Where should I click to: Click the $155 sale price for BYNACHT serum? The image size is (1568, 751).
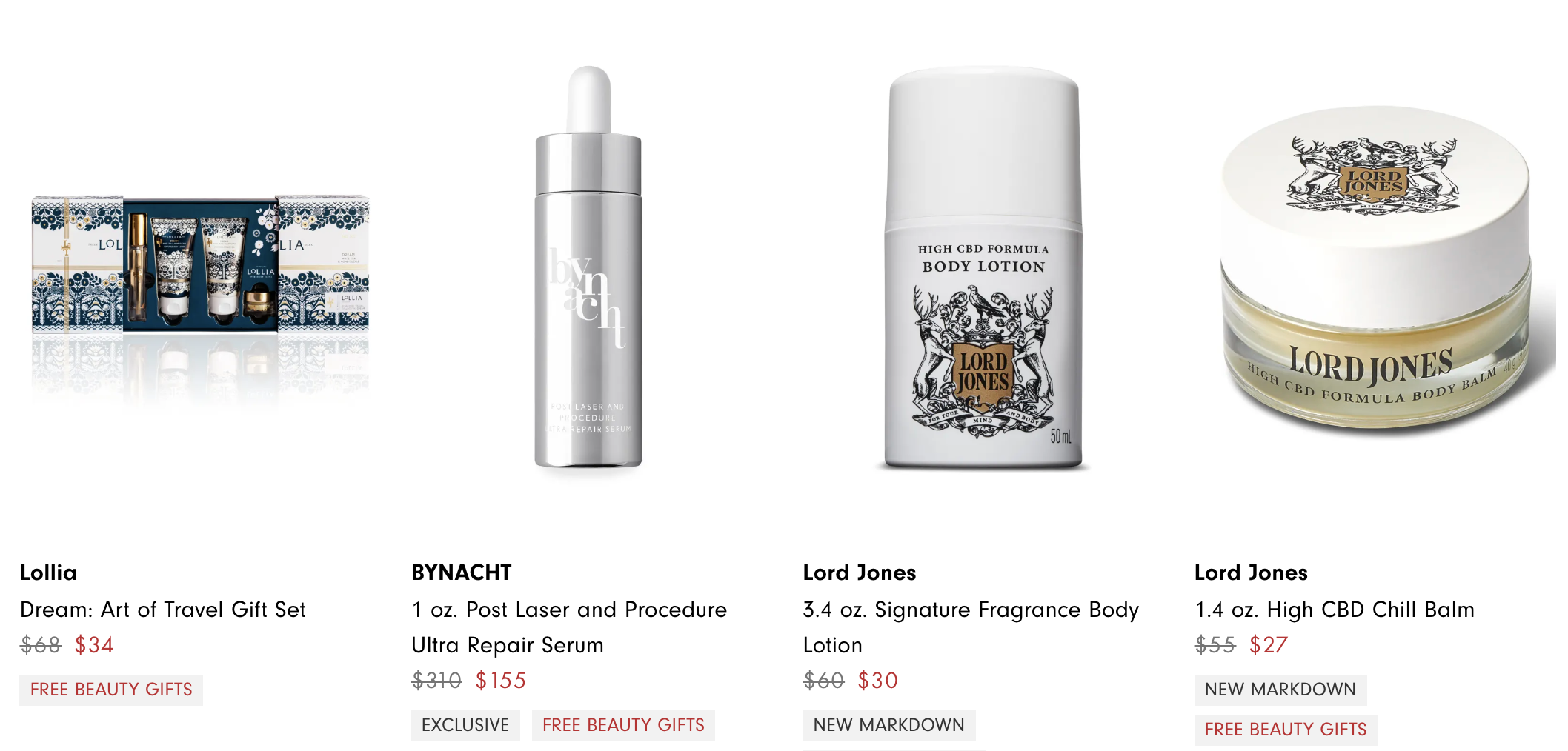[501, 681]
